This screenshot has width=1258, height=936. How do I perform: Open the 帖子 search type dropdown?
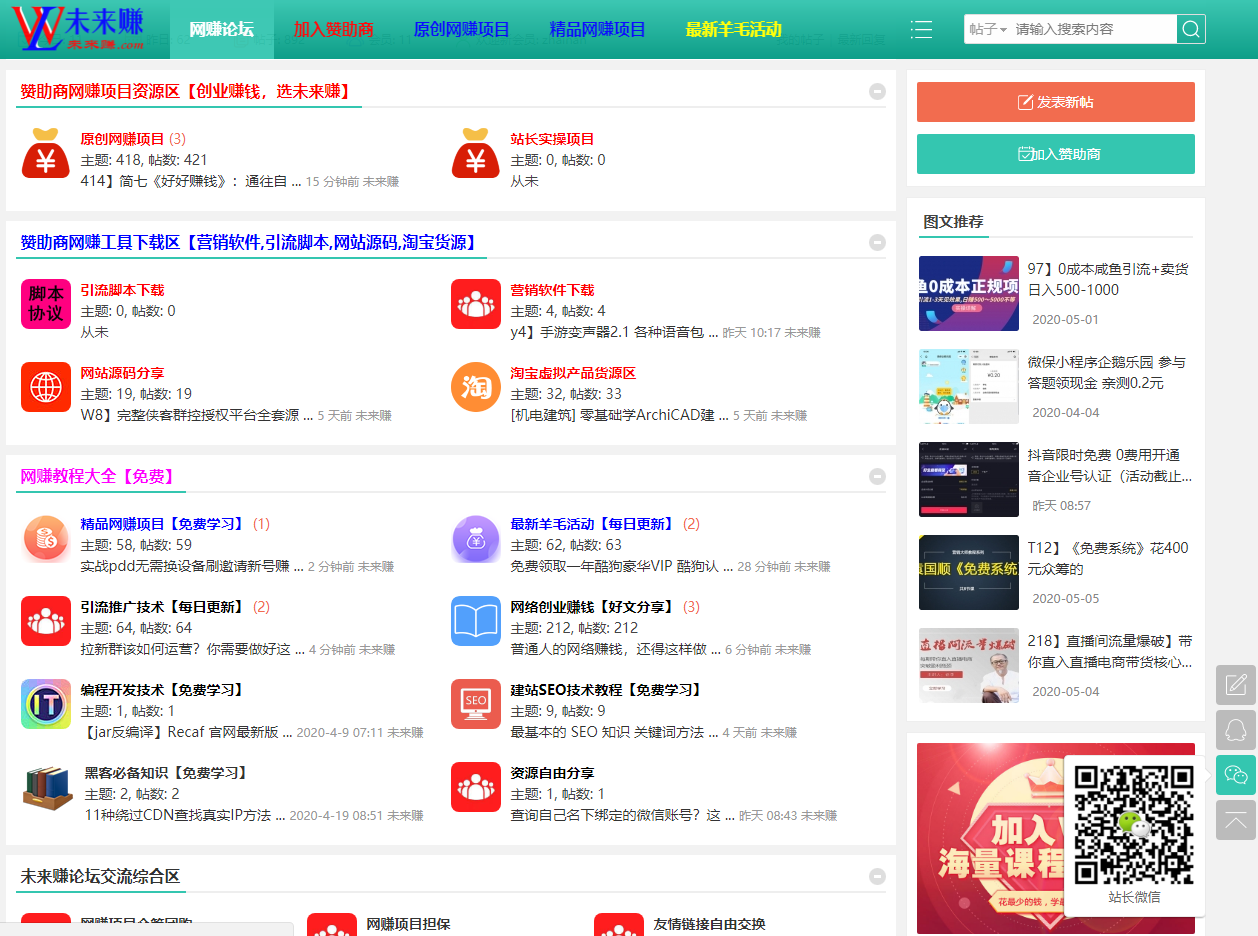click(x=987, y=29)
